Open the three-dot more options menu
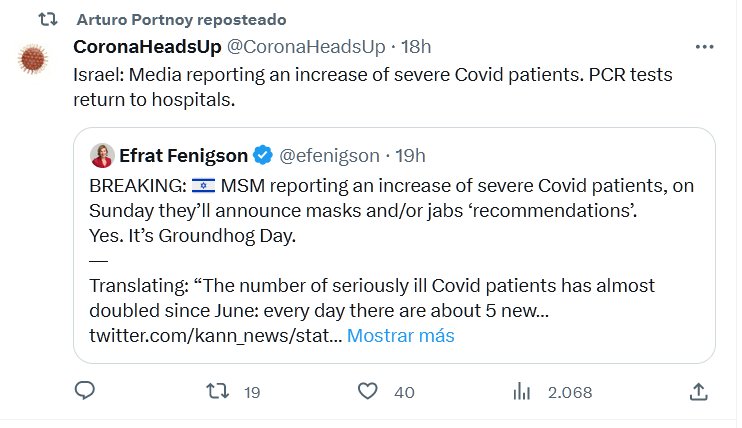742x428 pixels. (x=704, y=47)
